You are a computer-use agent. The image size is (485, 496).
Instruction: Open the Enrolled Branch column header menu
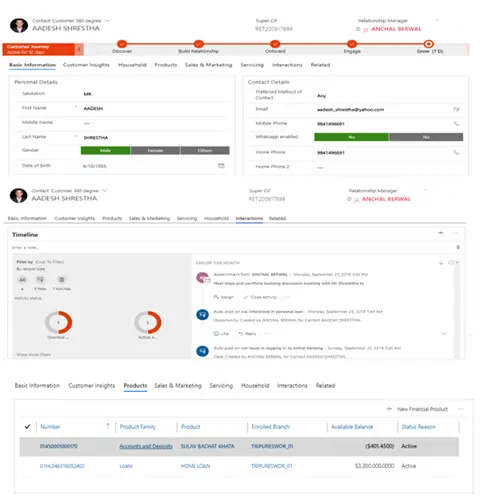point(271,426)
